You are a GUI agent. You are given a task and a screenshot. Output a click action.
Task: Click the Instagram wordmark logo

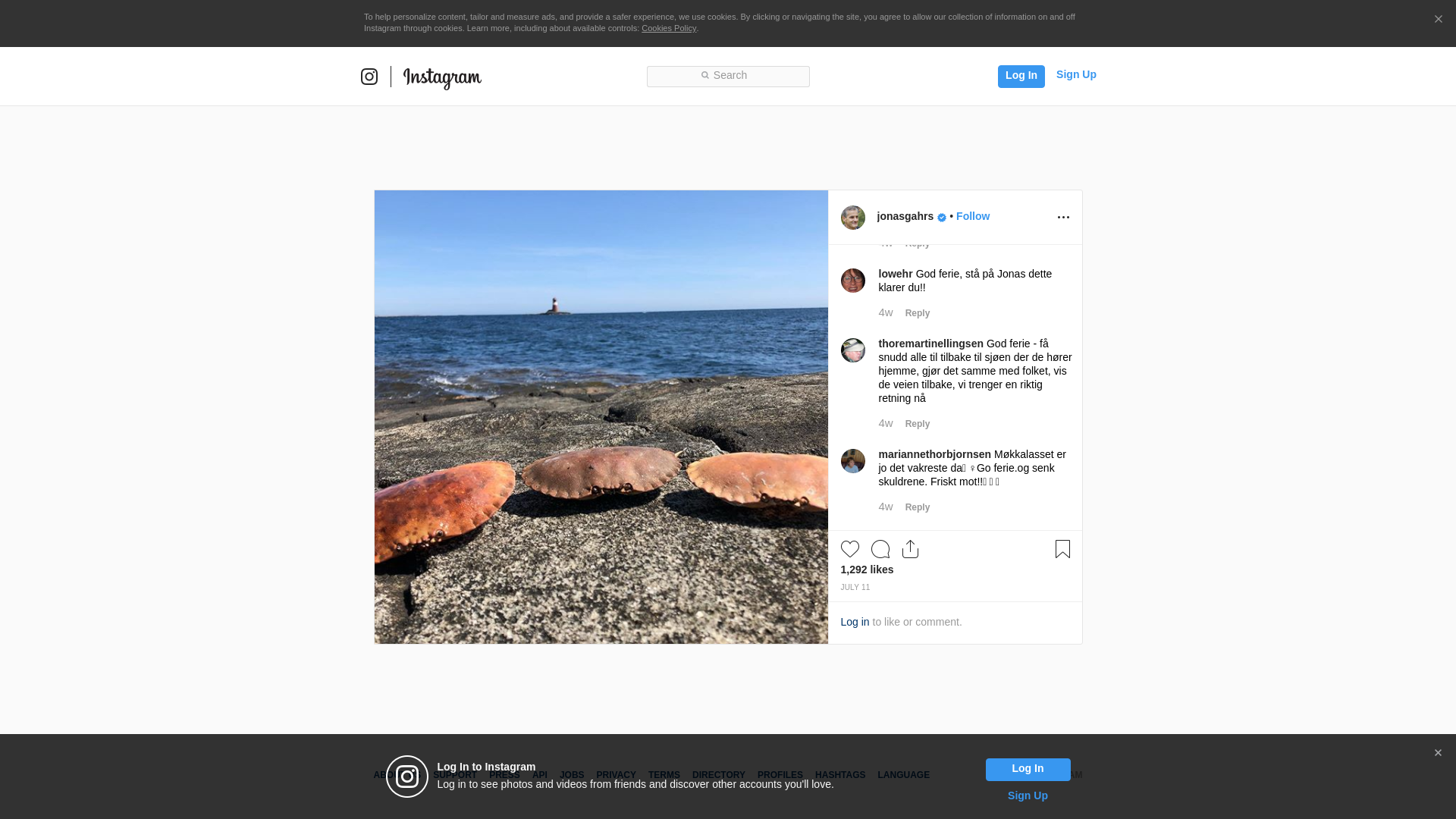(x=442, y=78)
